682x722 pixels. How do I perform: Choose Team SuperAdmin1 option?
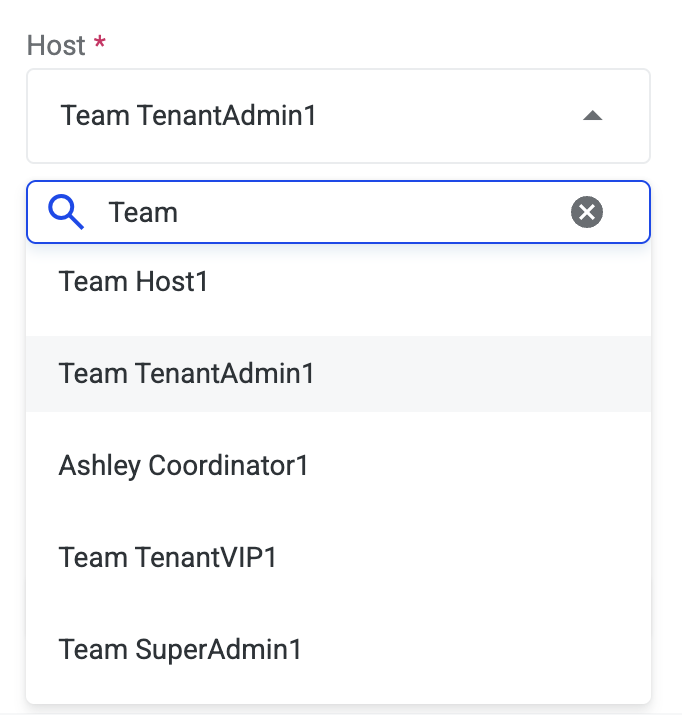[181, 650]
